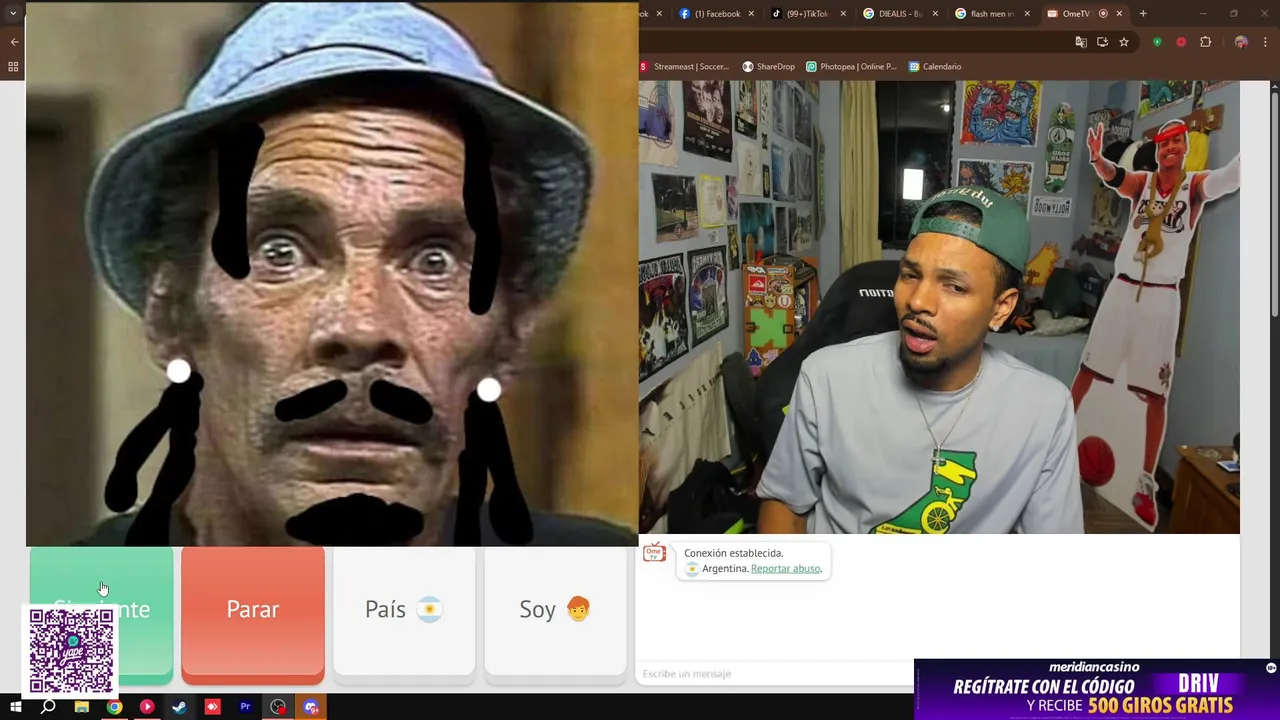
Task: Click the stranger's video feed
Action: coord(332,273)
